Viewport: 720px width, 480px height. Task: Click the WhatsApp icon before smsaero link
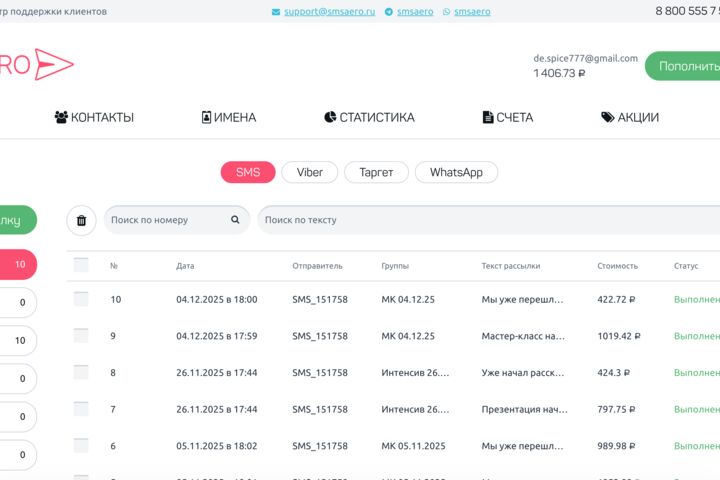pyautogui.click(x=446, y=12)
